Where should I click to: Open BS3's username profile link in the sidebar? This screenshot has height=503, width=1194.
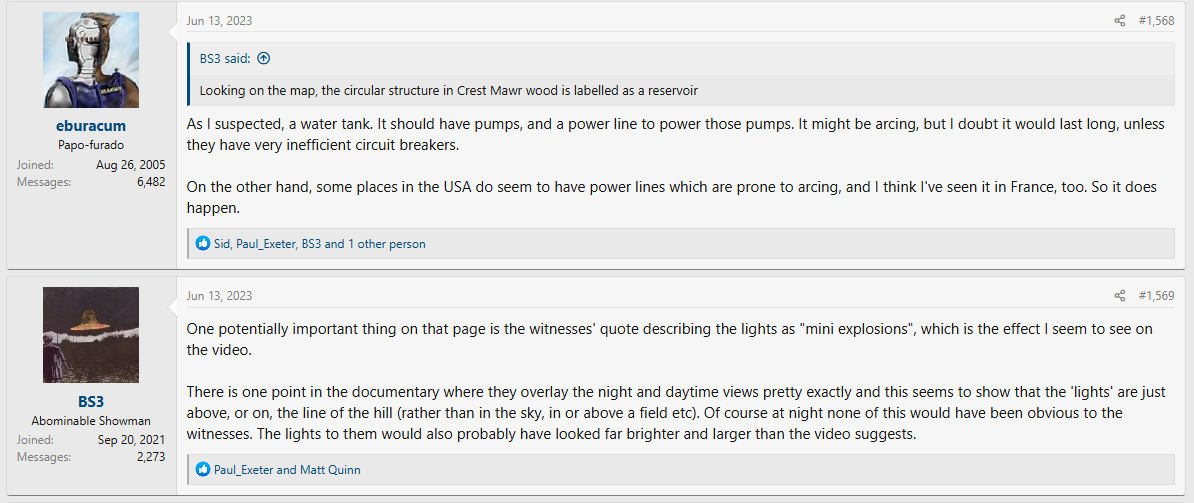(x=91, y=401)
